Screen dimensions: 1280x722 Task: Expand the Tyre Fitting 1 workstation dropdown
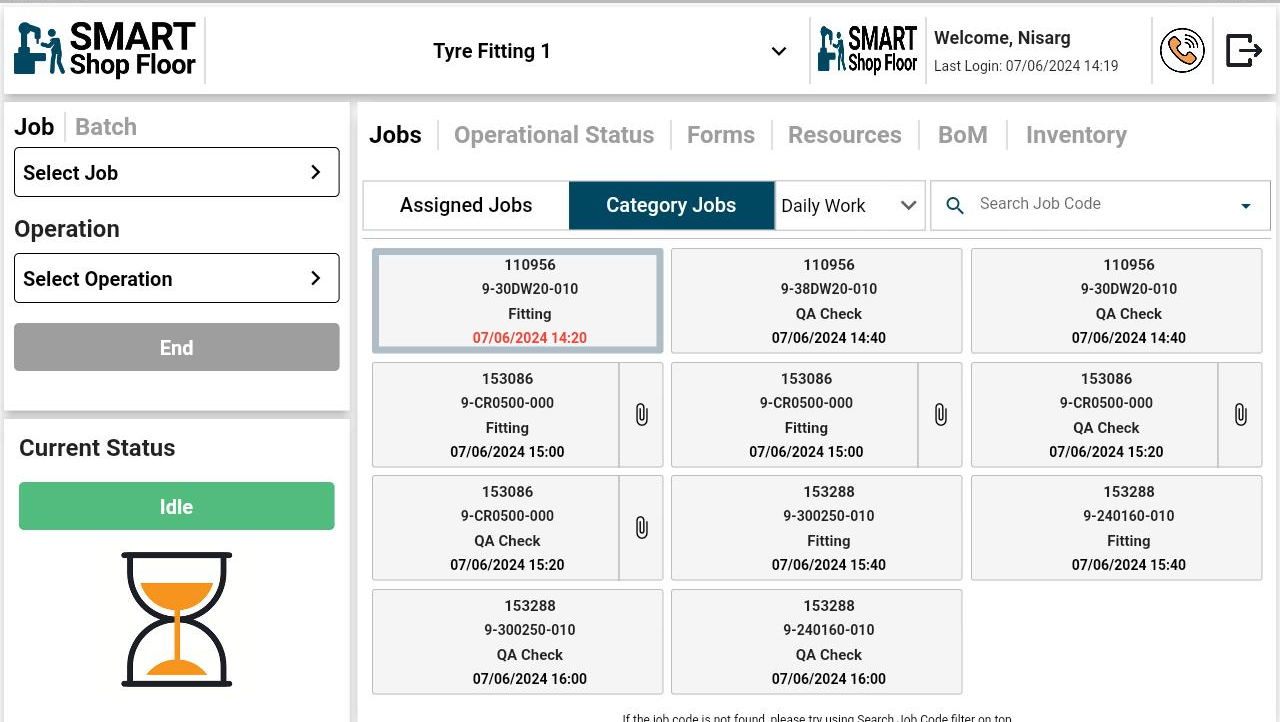778,51
